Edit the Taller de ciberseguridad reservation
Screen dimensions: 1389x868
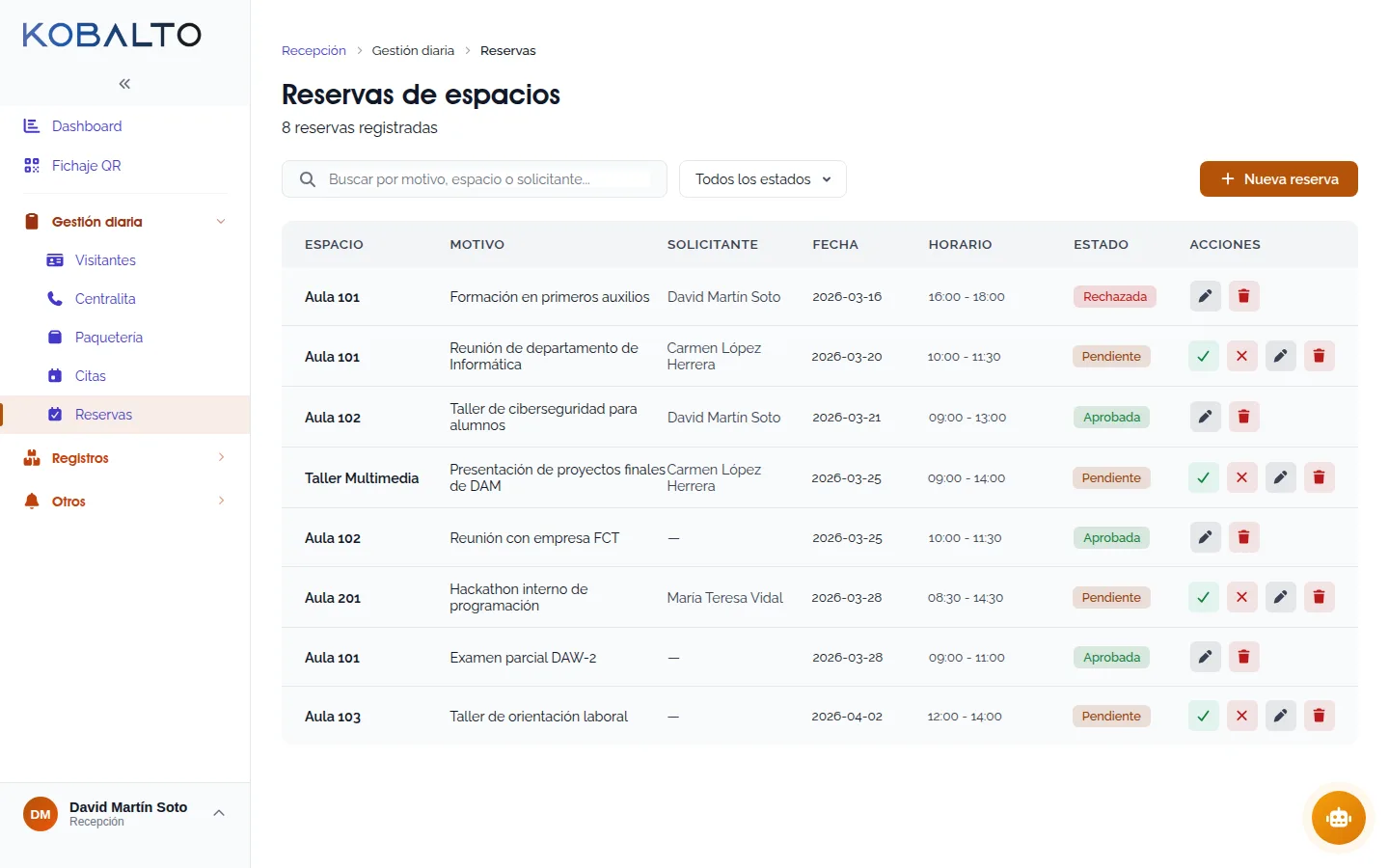click(x=1205, y=417)
